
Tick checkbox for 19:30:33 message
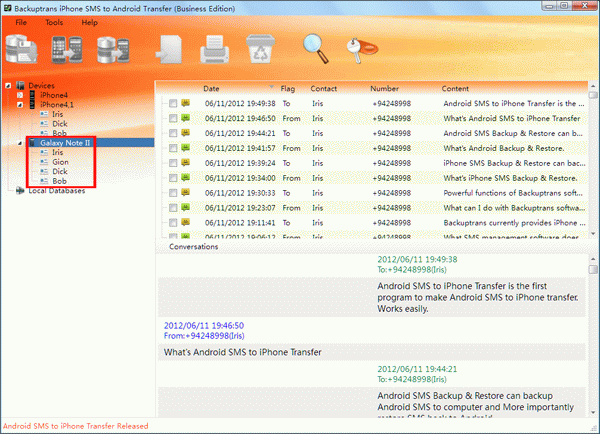pos(173,193)
